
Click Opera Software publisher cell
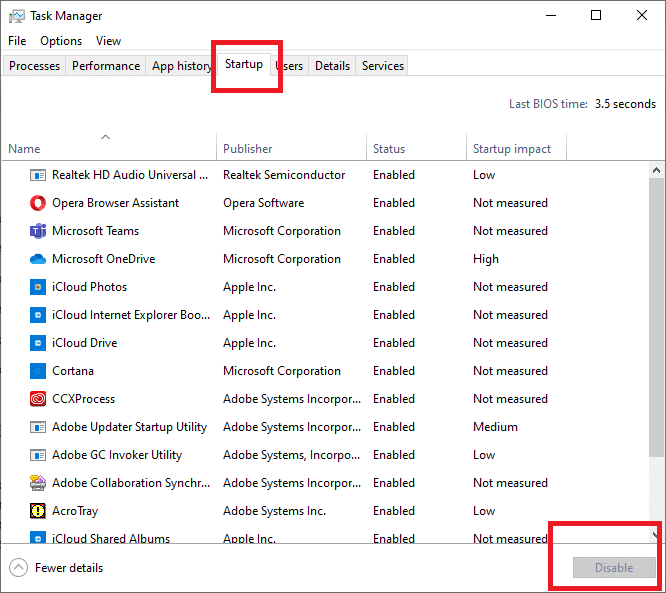264,203
